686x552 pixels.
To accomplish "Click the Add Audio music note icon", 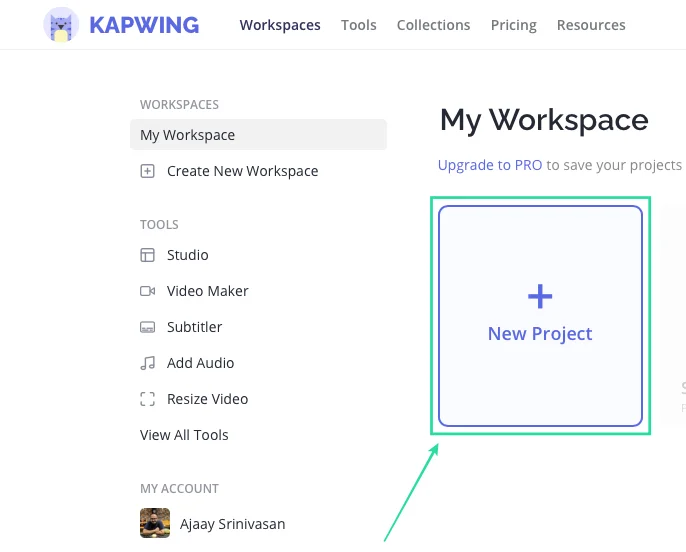I will [x=148, y=363].
